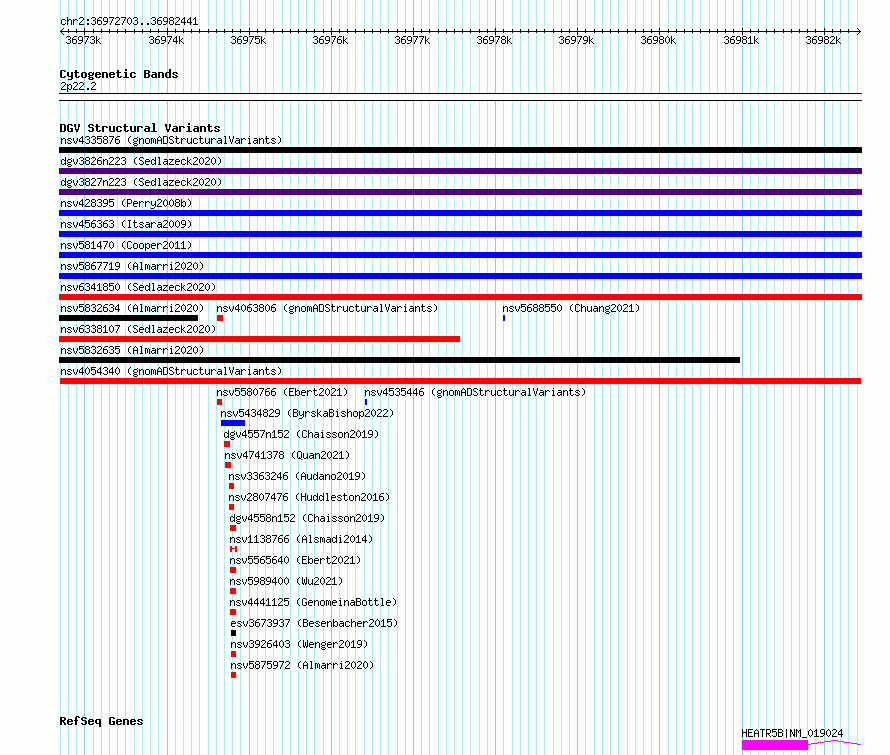Click the 36973k ruler tick label
The height and width of the screenshot is (755, 890).
tap(83, 40)
